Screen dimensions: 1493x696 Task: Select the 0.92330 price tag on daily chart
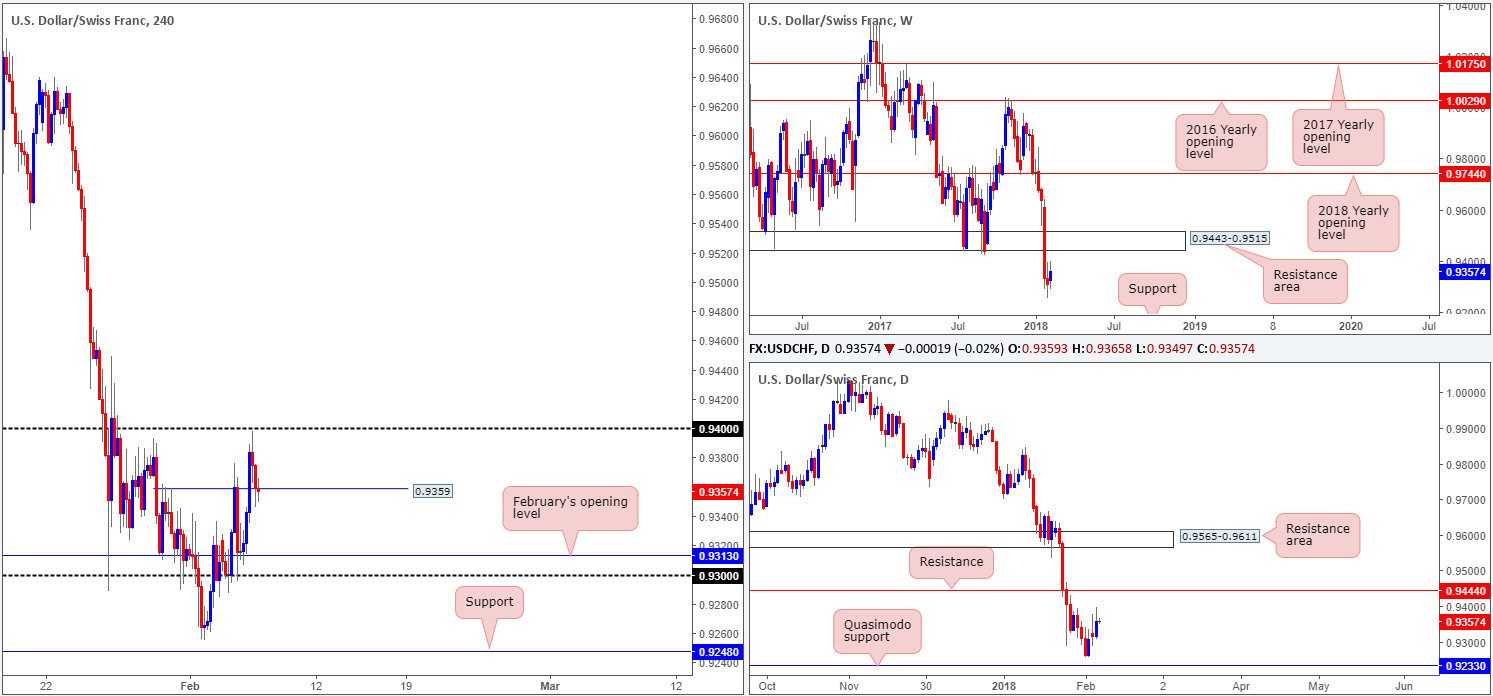1462,665
